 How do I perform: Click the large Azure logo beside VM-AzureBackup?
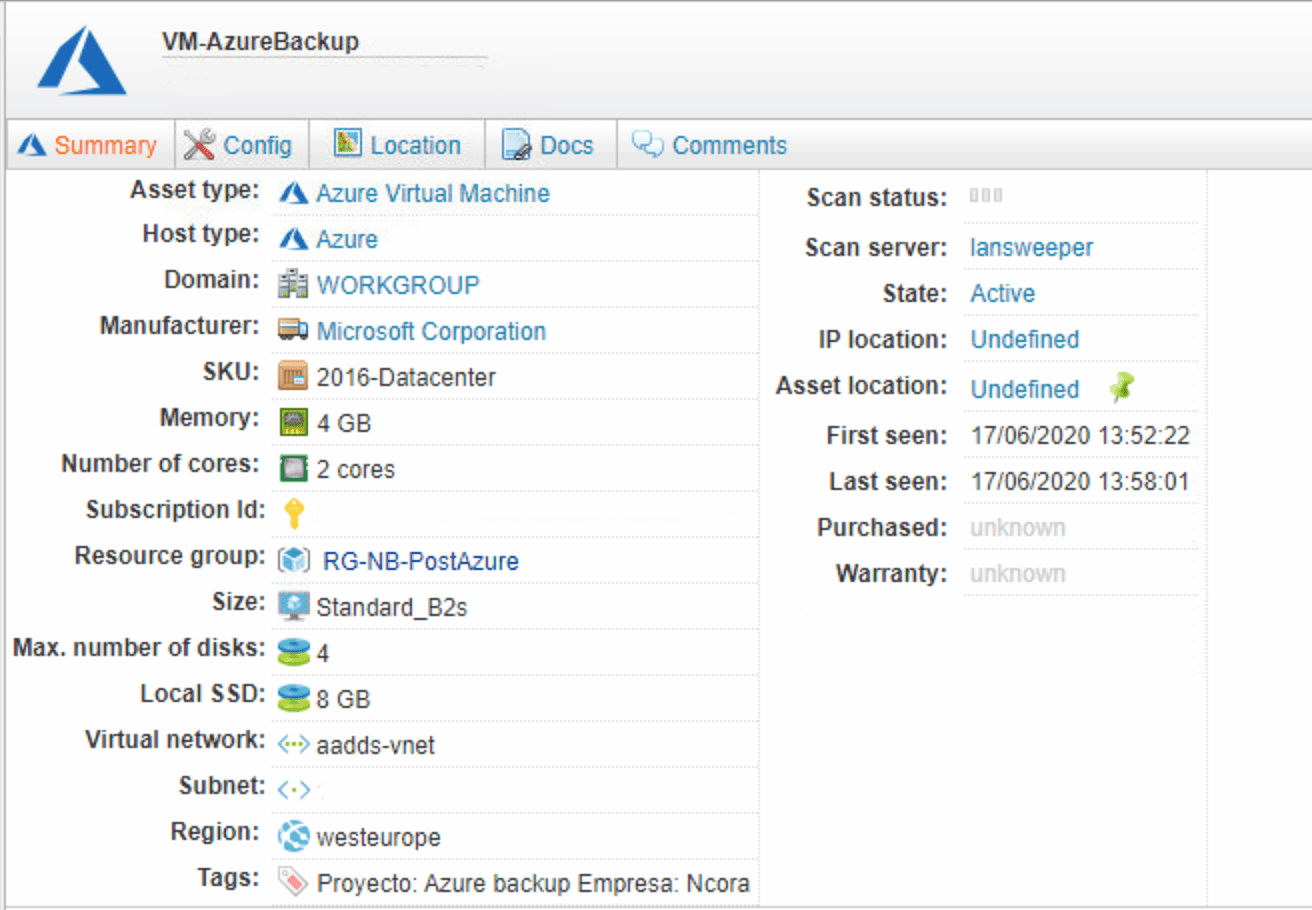tap(82, 61)
